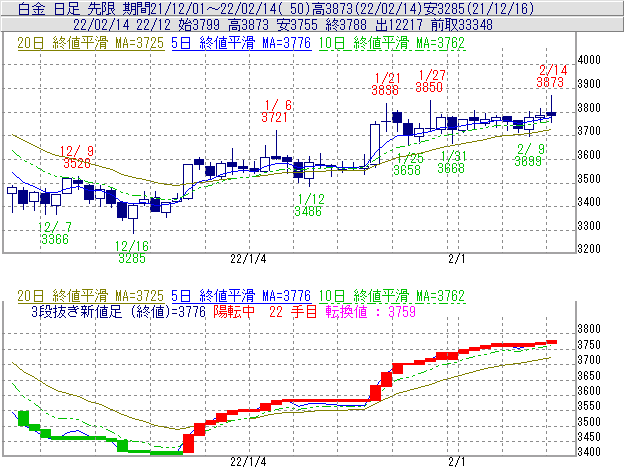Click the 1/6 3721 high label
The image size is (624, 475).
tap(275, 111)
